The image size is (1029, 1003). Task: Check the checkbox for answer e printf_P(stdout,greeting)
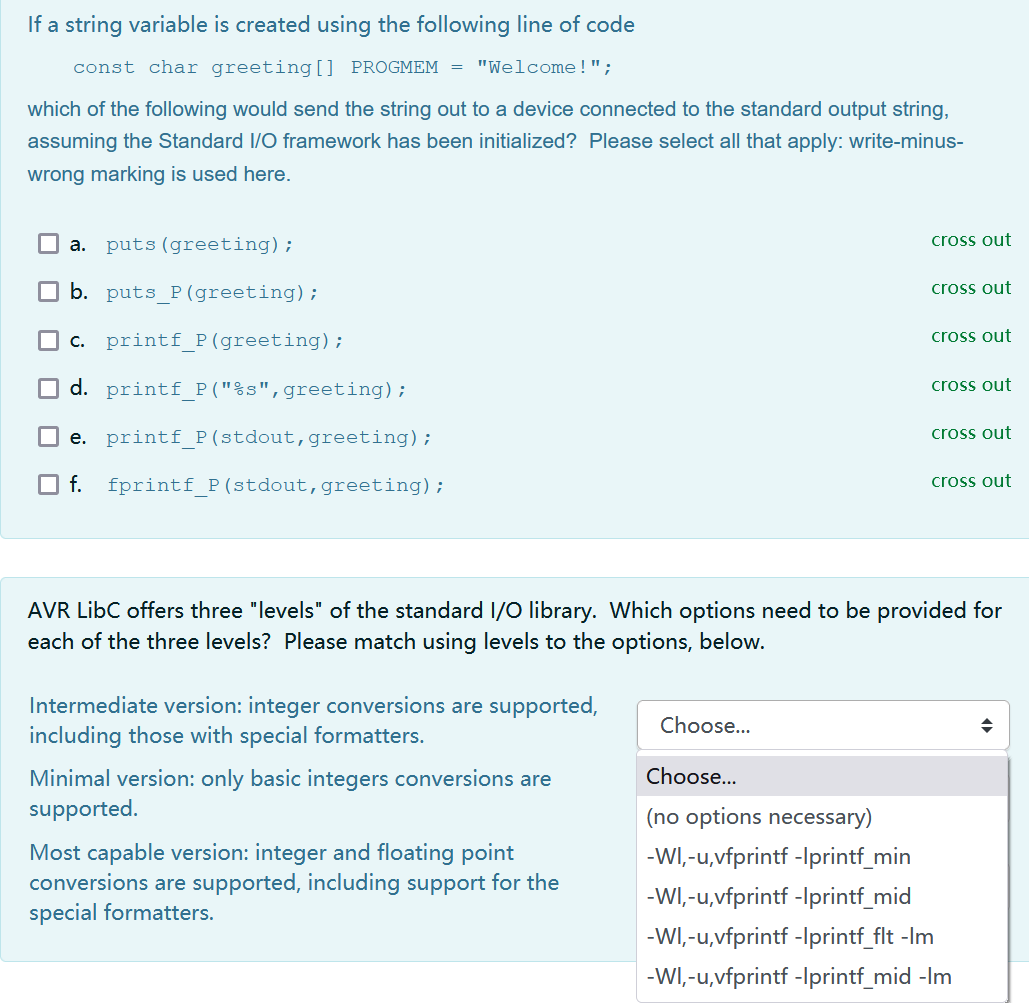(47, 436)
